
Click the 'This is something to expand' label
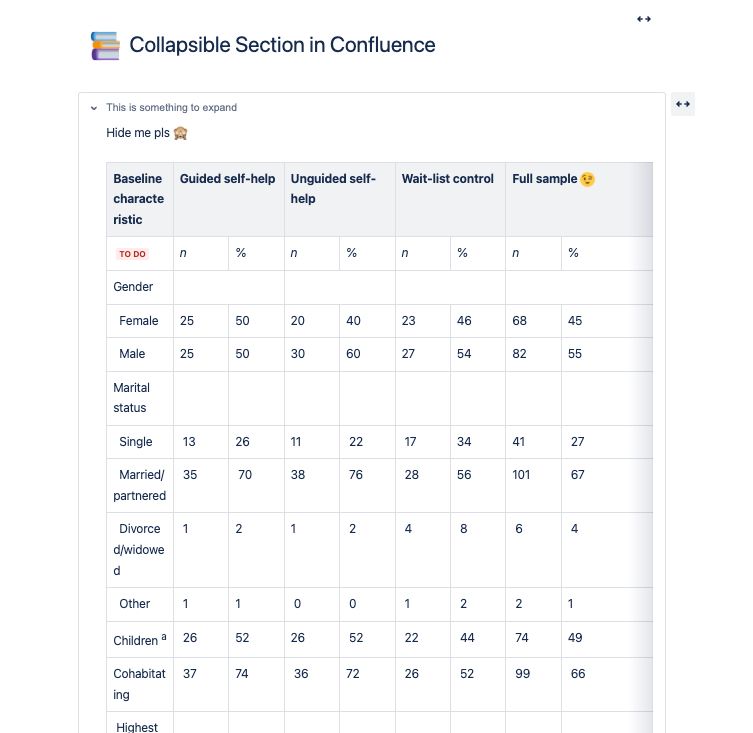[171, 108]
